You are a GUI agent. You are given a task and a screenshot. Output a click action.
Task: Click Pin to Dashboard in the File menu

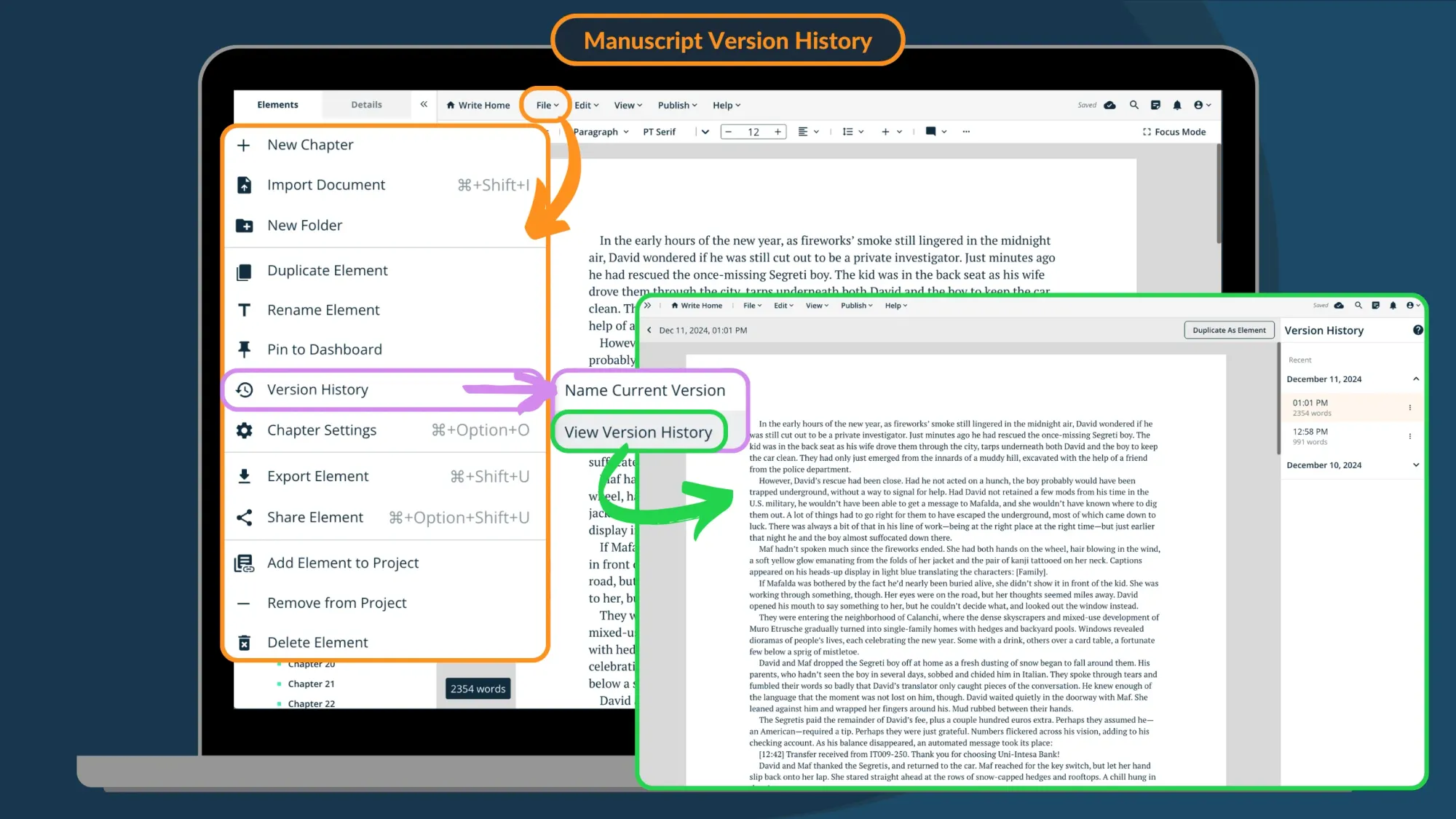click(325, 349)
